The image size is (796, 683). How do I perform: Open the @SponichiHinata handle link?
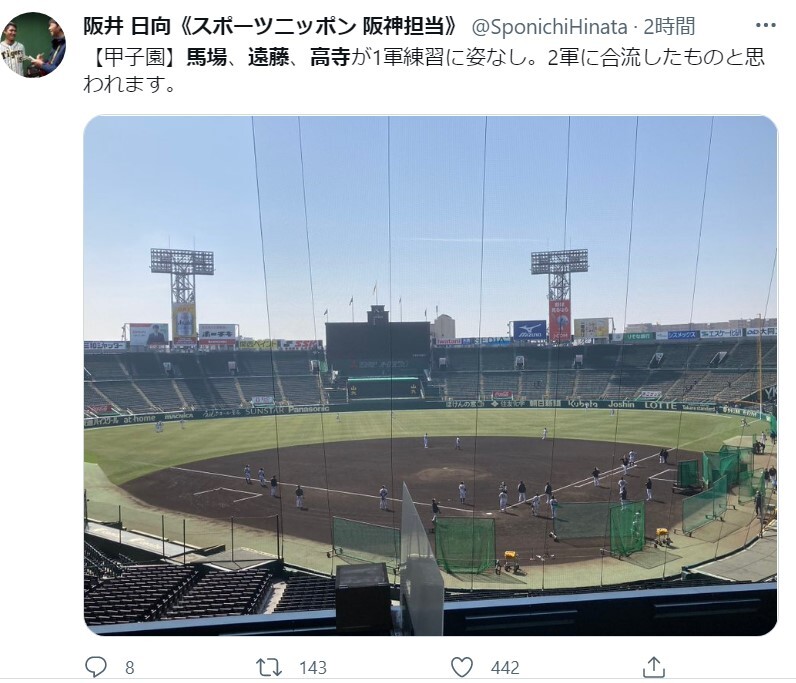pyautogui.click(x=549, y=27)
